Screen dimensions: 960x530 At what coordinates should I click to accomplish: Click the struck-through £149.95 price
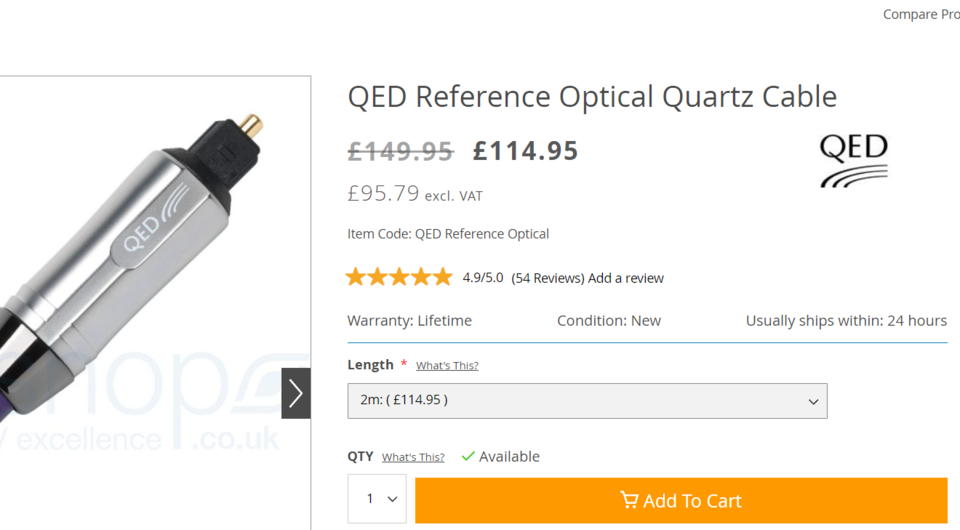pyautogui.click(x=401, y=151)
